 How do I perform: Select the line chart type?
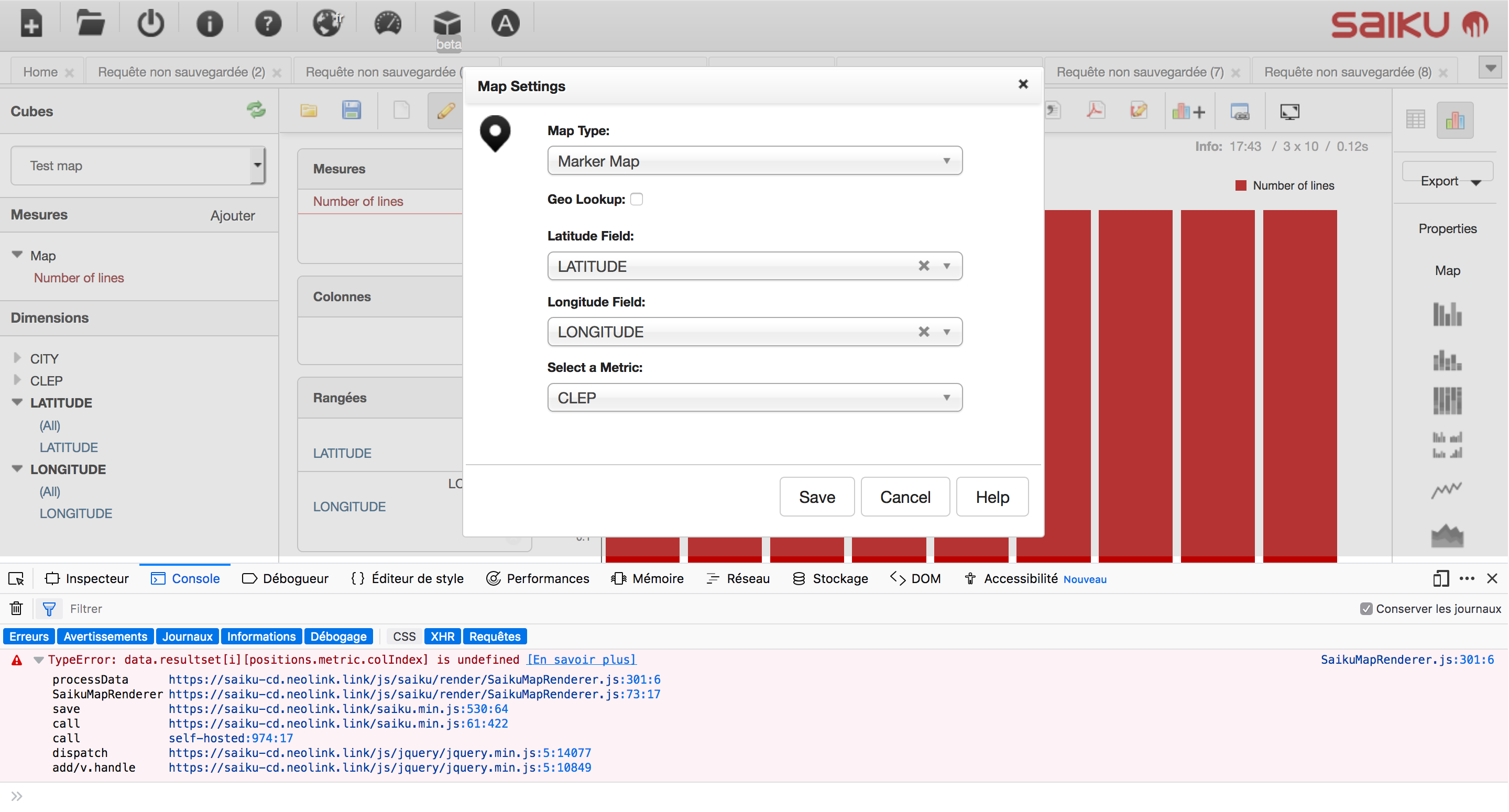(1447, 490)
